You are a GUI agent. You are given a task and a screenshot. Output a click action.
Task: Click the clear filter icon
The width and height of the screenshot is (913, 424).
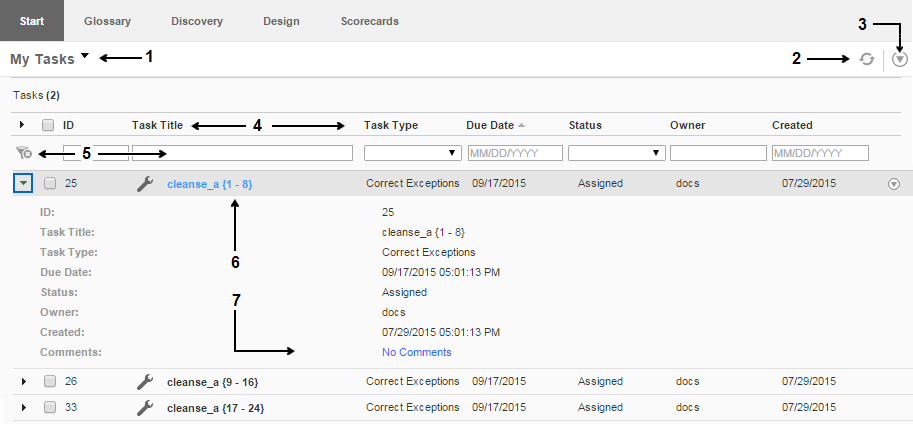click(25, 153)
